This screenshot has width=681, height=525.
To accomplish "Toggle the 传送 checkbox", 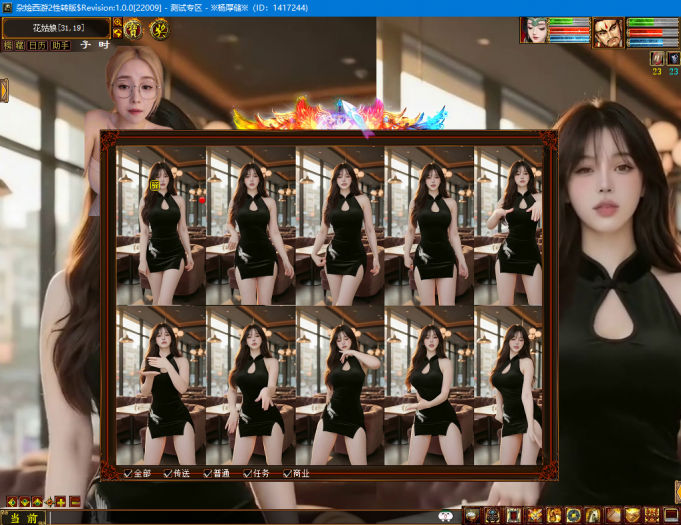I will pyautogui.click(x=168, y=473).
